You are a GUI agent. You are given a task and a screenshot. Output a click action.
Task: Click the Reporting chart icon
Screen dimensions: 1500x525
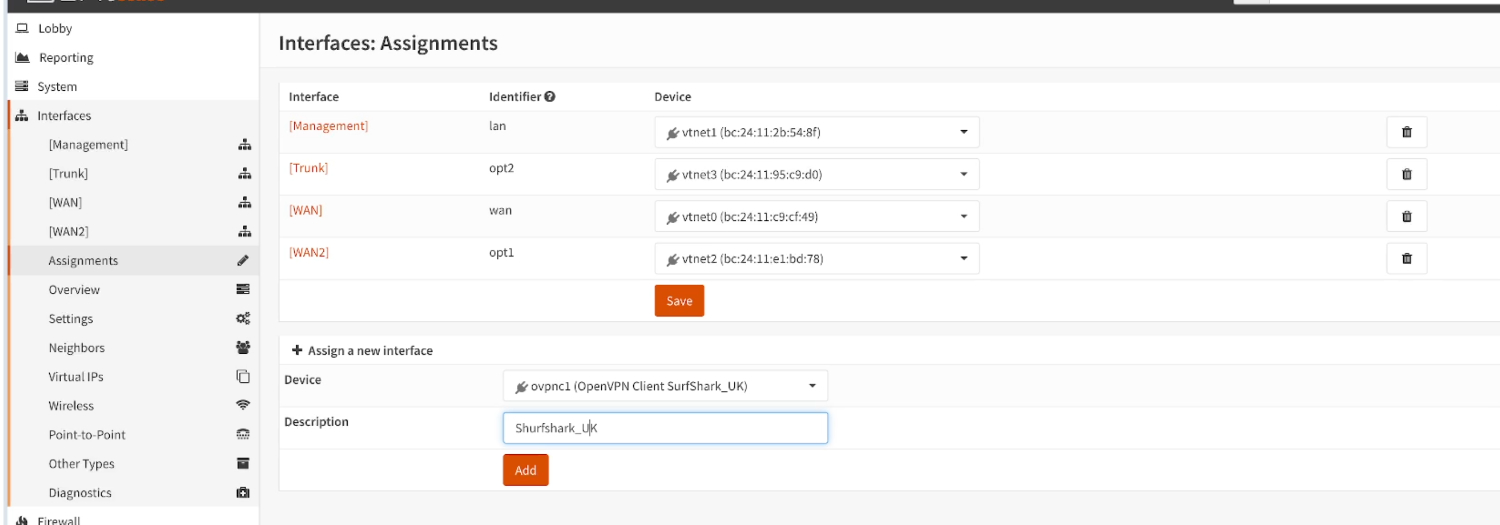tap(22, 58)
